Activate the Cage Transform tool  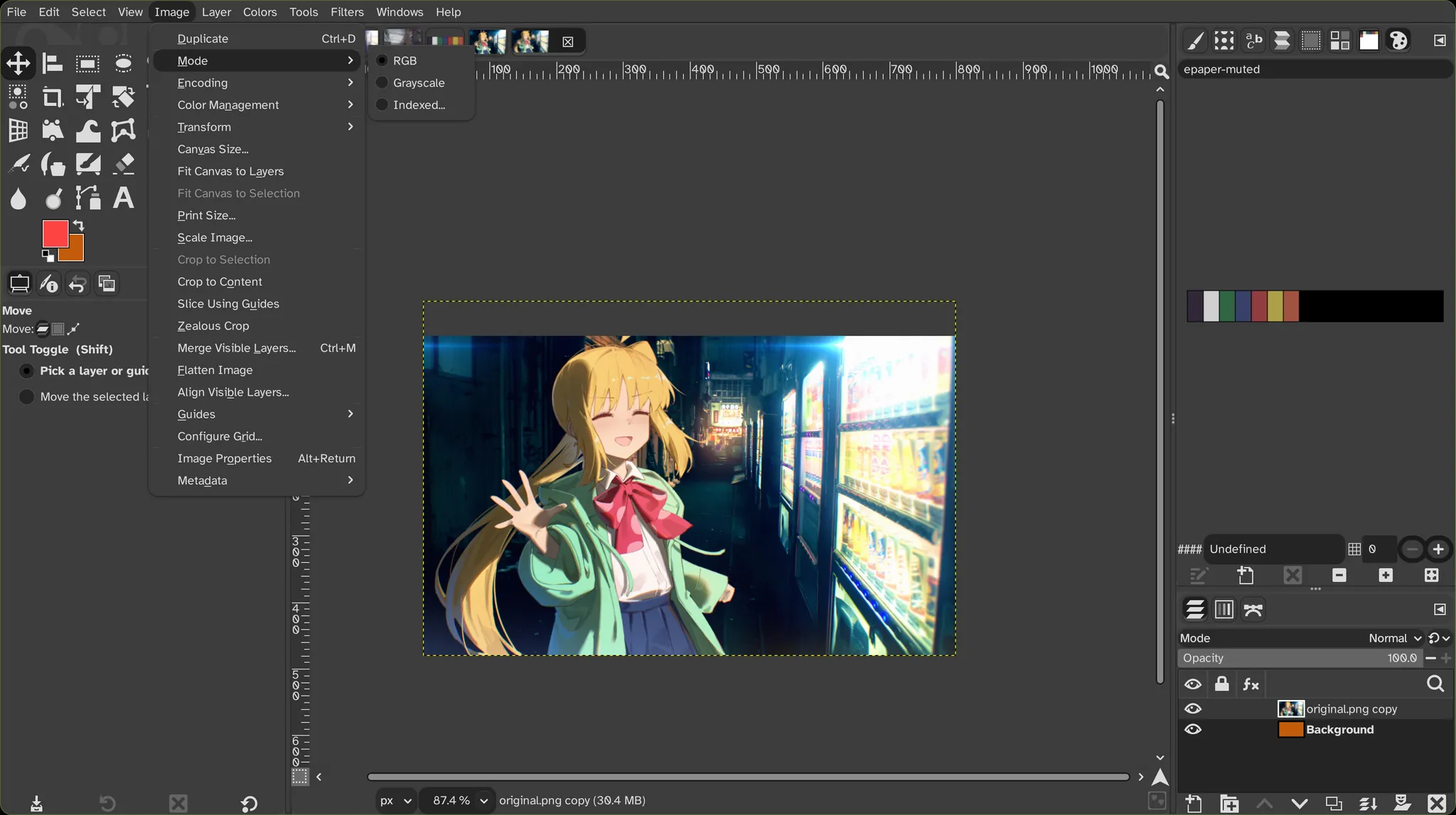123,131
